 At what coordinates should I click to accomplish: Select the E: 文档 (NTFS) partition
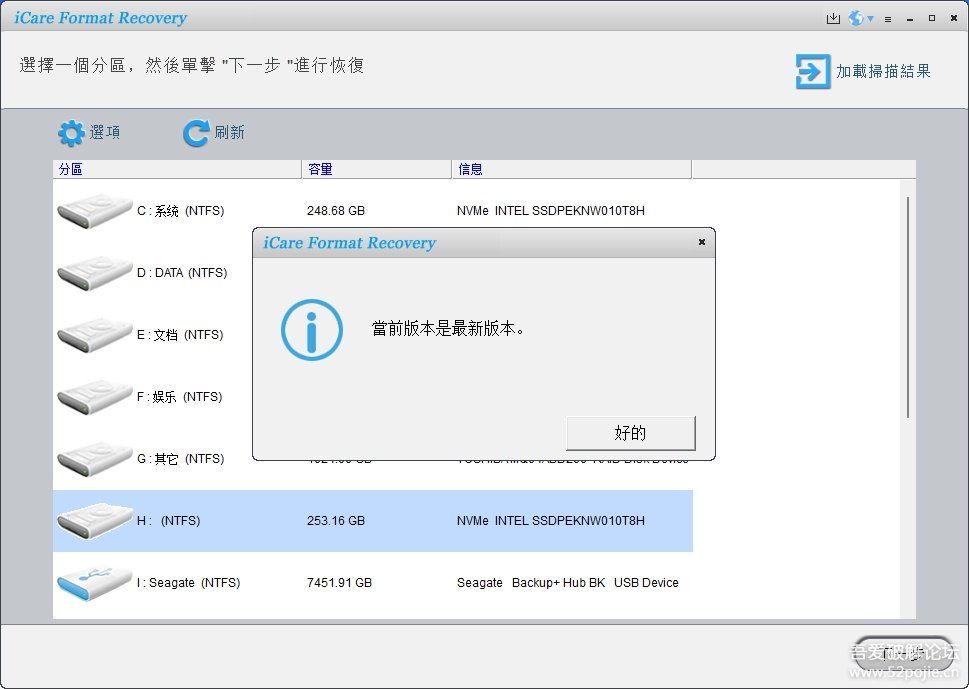[180, 335]
